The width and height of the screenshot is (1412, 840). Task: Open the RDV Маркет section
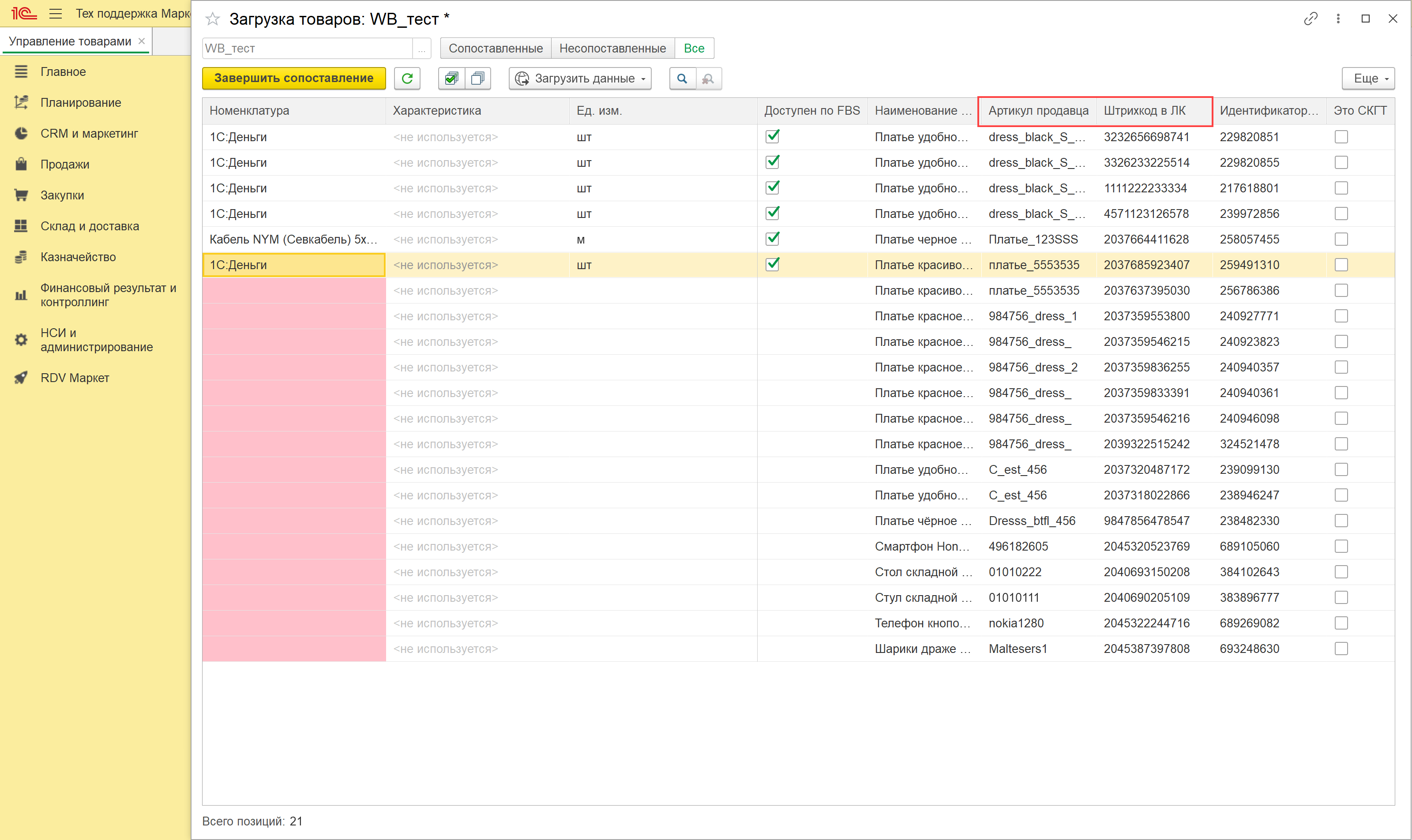click(74, 378)
